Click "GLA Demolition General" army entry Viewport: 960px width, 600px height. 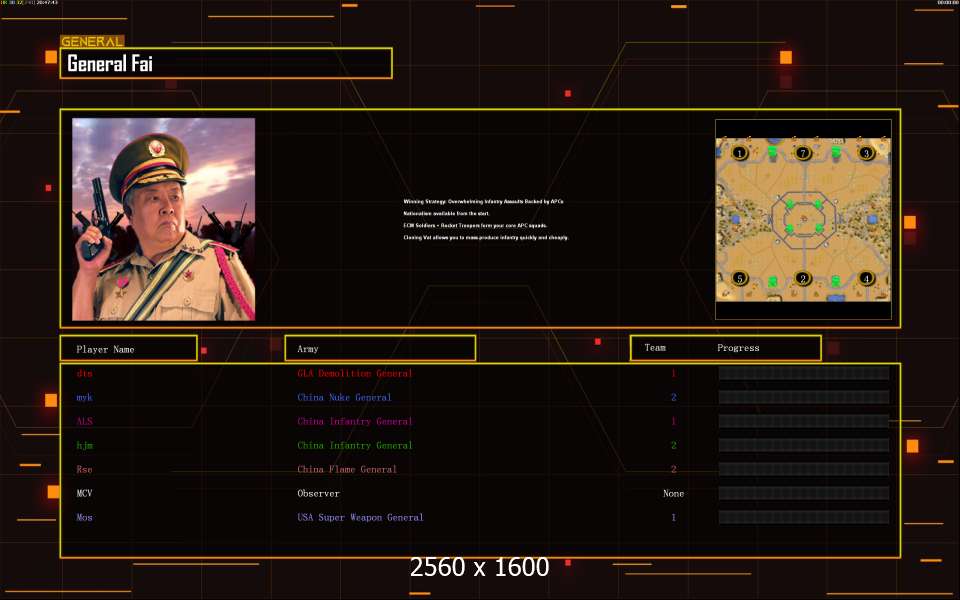(354, 373)
